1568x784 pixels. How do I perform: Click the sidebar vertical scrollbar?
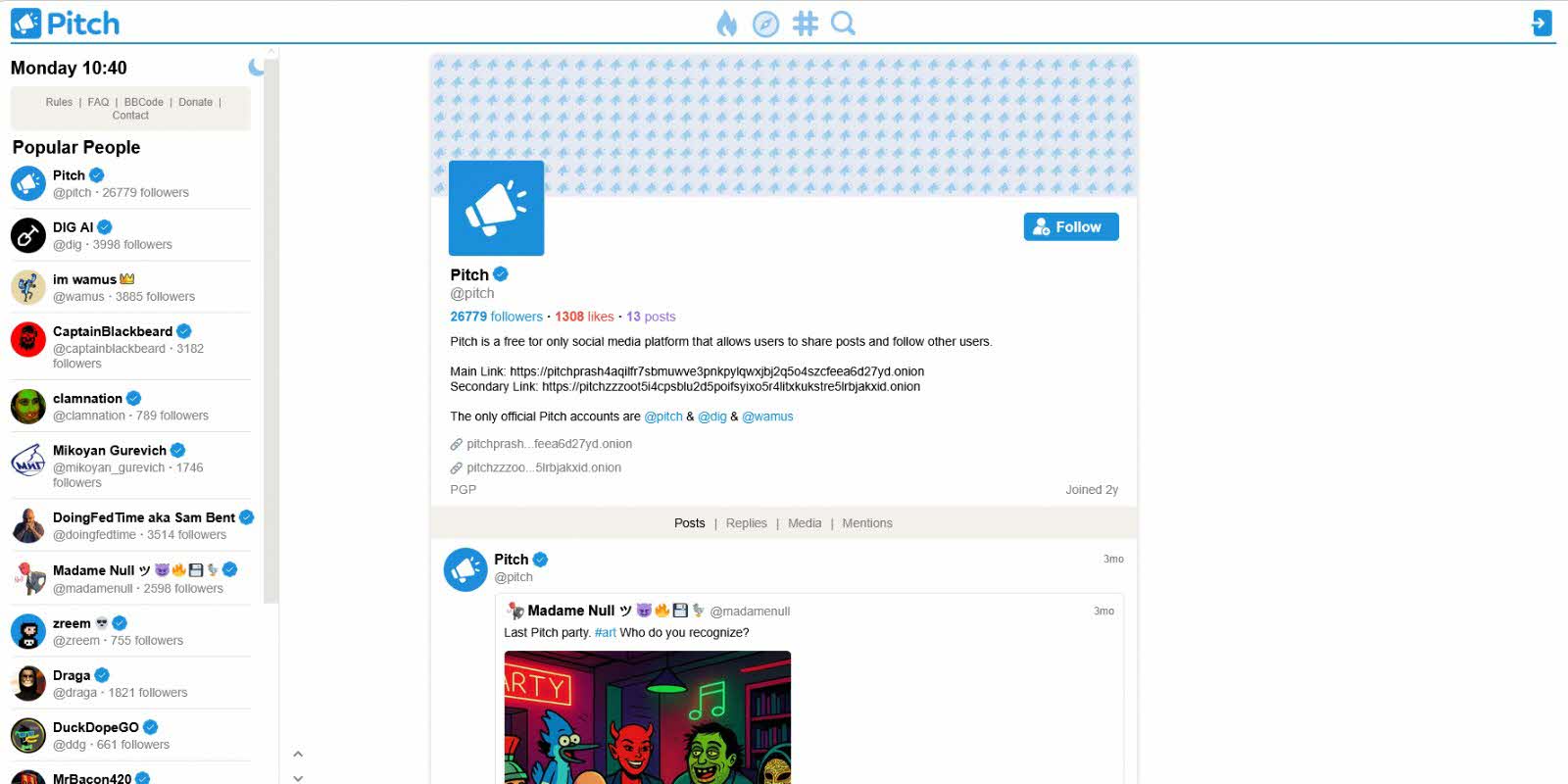pos(271,333)
